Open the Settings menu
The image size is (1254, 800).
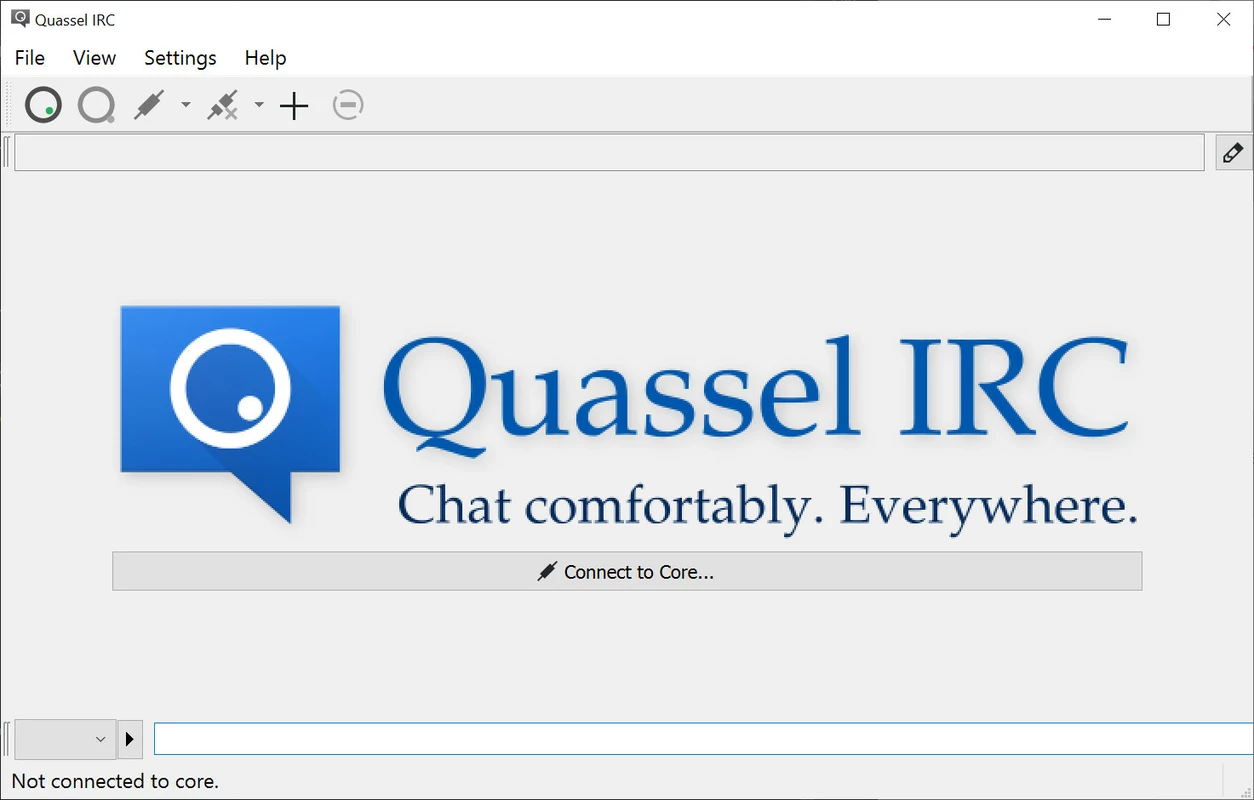click(x=180, y=58)
